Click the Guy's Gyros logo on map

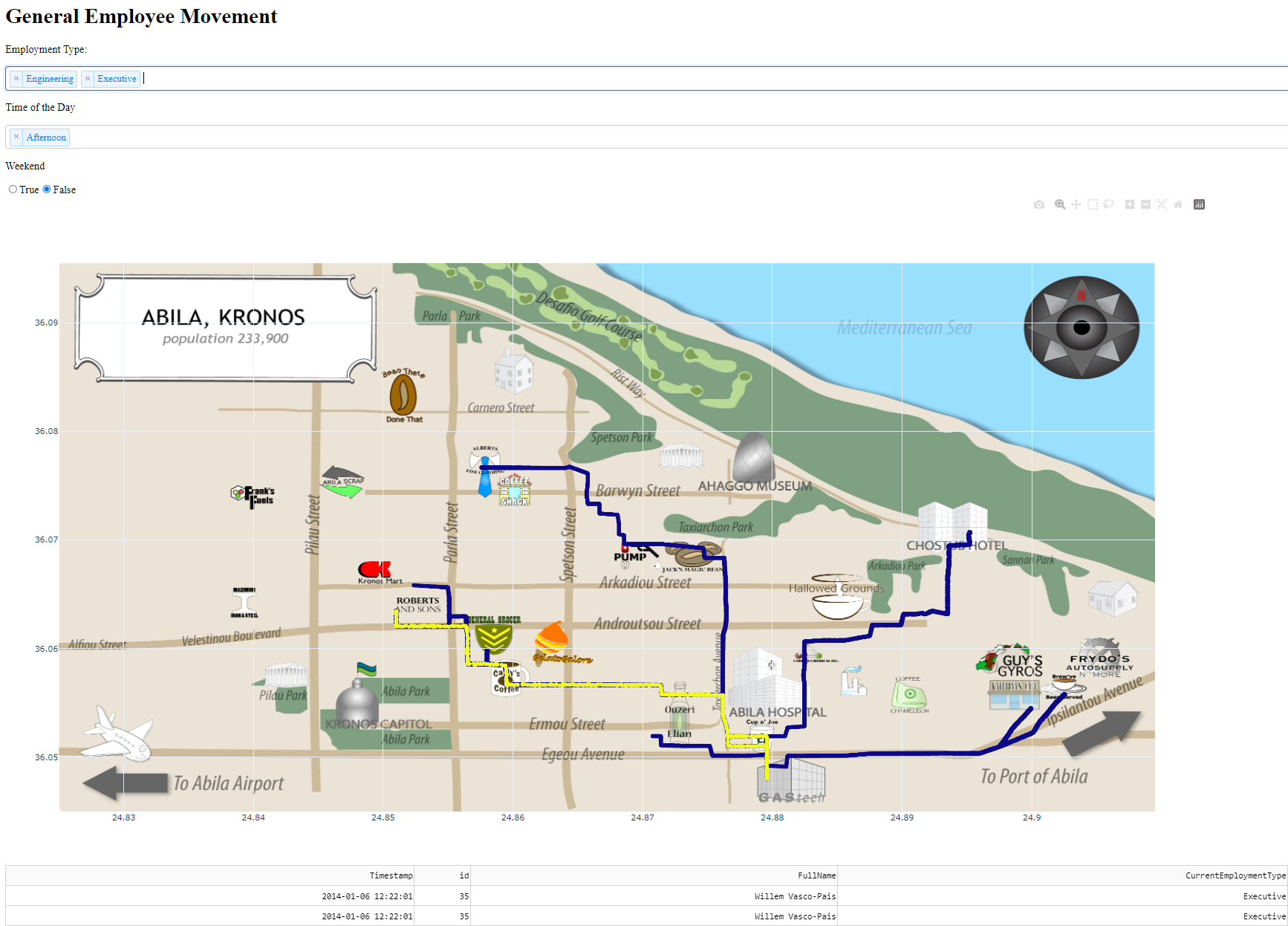(1010, 661)
